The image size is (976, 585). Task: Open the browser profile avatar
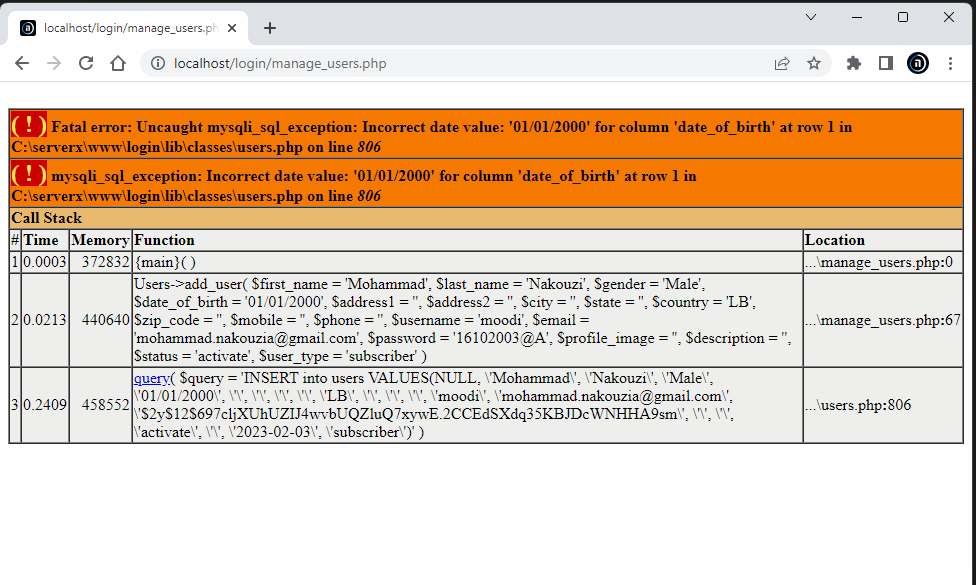918,63
